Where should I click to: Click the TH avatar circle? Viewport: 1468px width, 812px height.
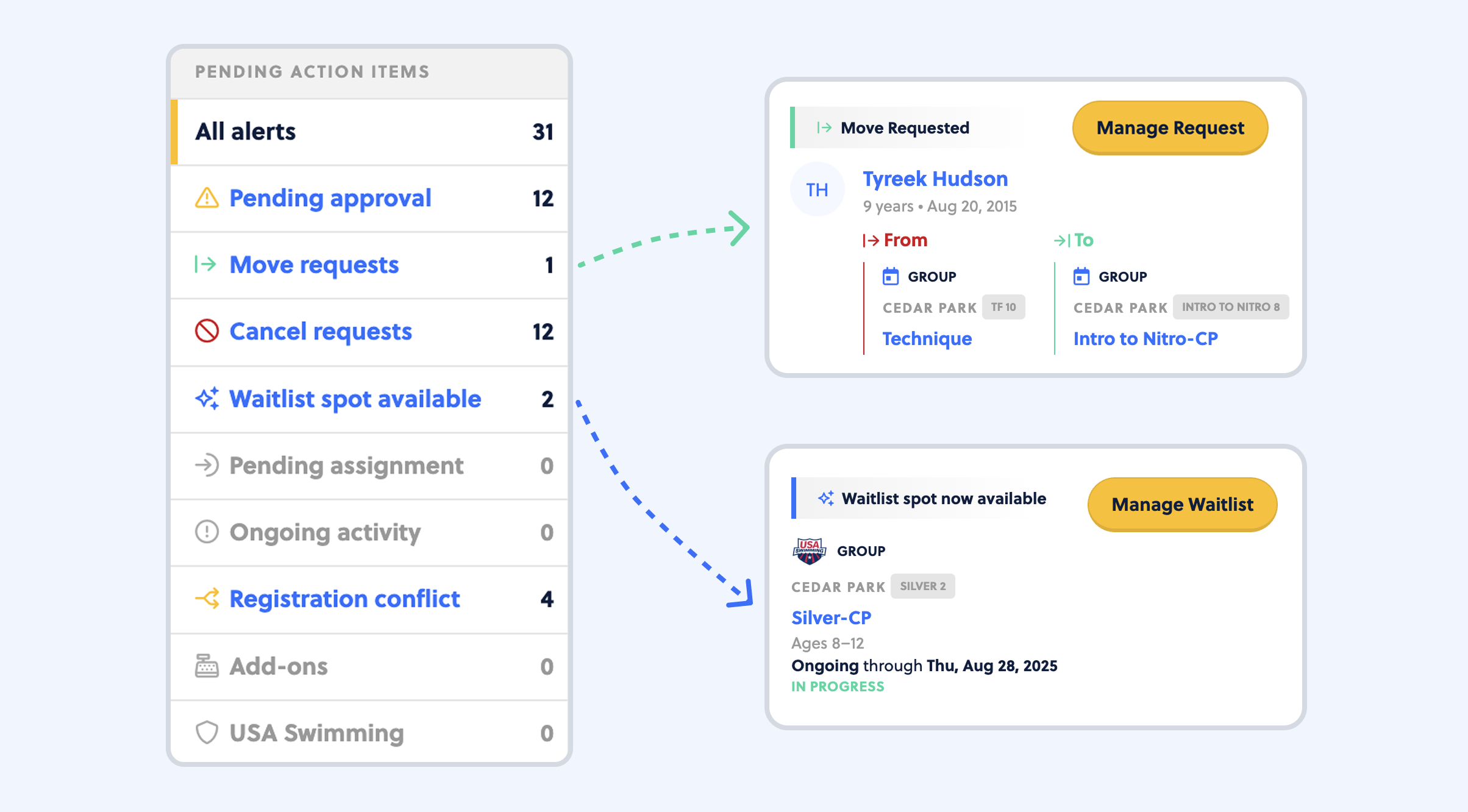(x=817, y=190)
